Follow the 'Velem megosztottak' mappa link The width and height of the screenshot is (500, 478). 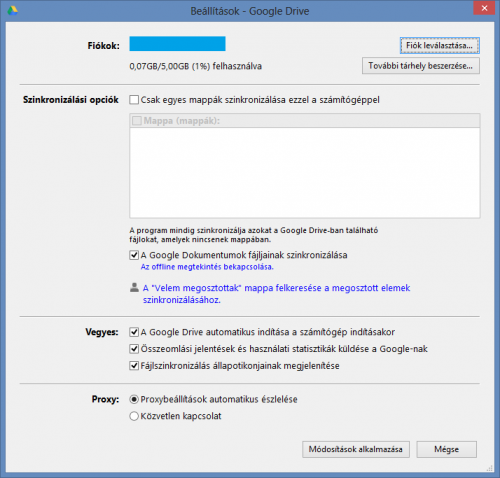[276, 294]
